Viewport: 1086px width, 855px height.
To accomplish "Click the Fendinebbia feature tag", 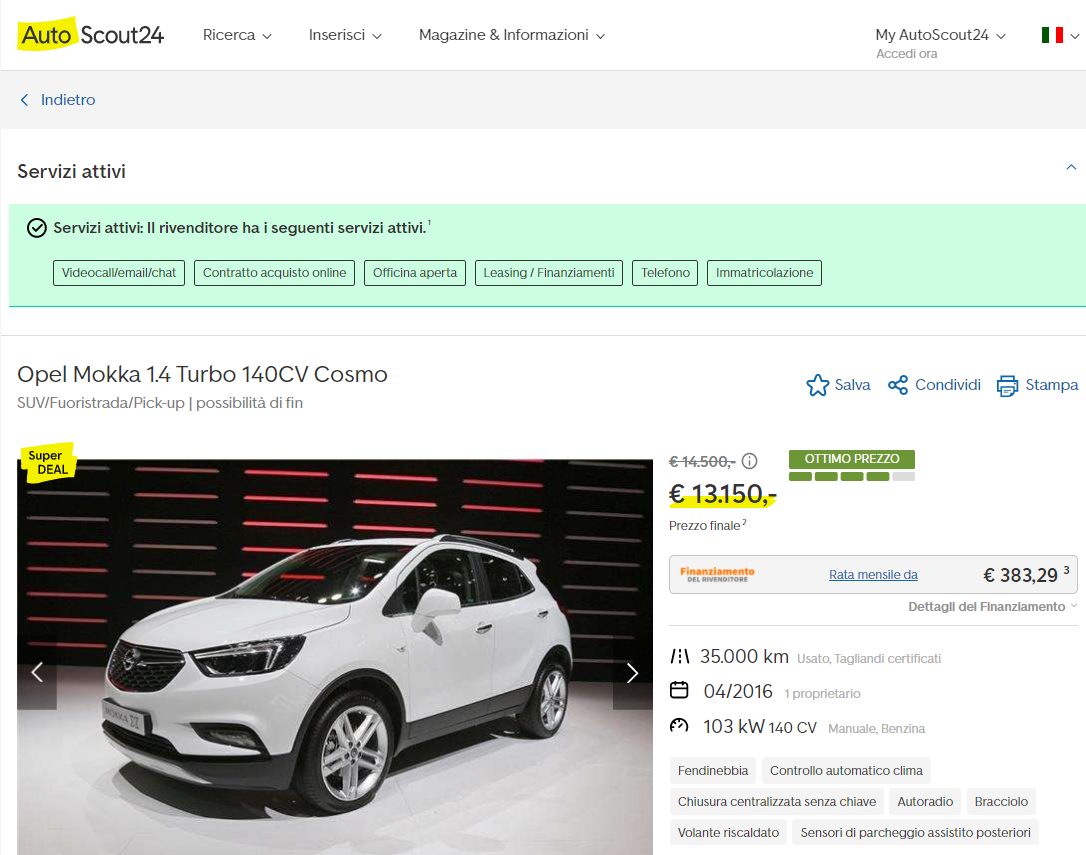I will 713,770.
